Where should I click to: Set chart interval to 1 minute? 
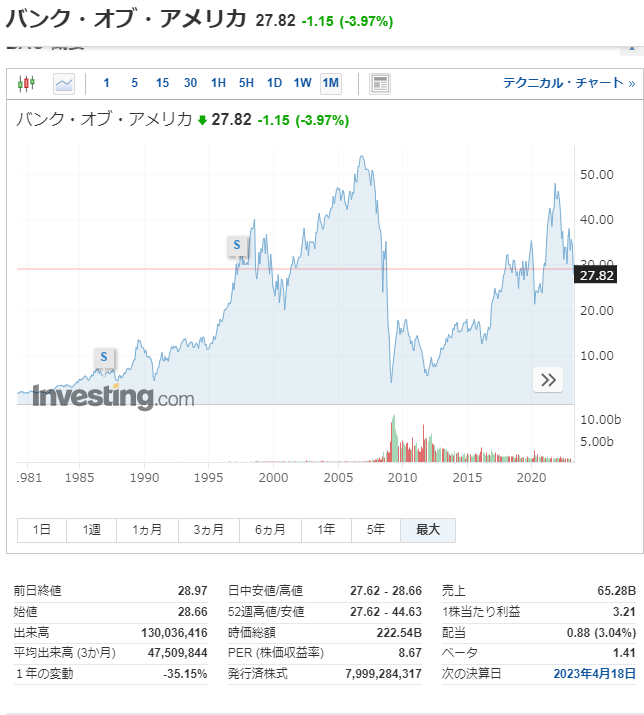coord(106,83)
